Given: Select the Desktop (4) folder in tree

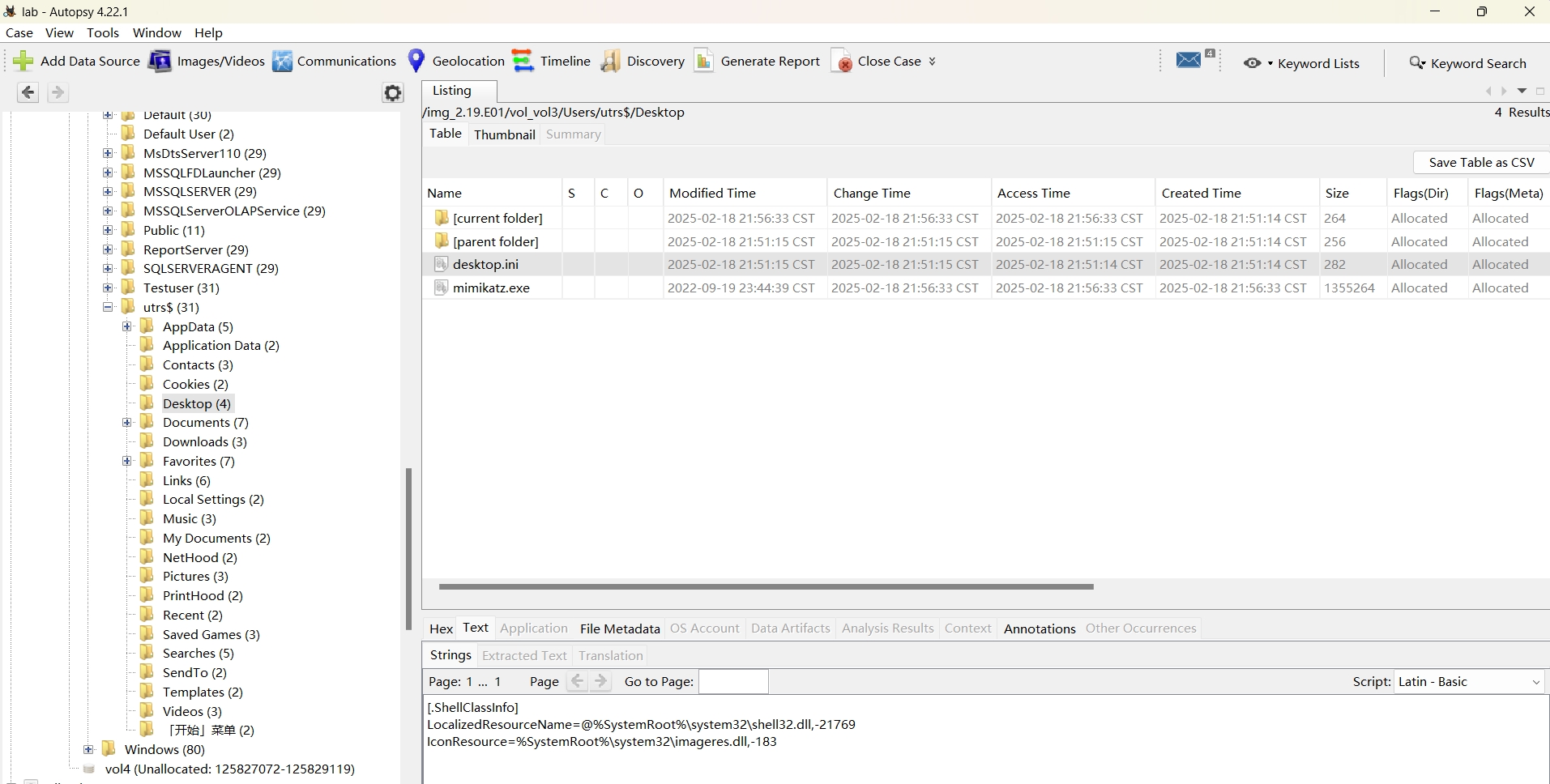Looking at the screenshot, I should click(197, 403).
